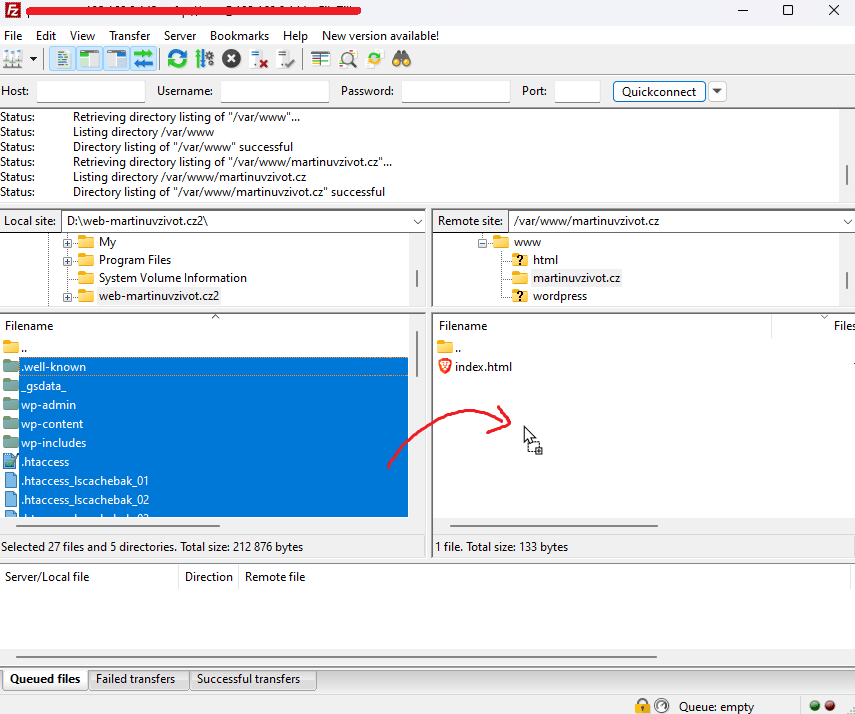The width and height of the screenshot is (855, 714).
Task: Refresh the file and folder lists
Action: 177,59
